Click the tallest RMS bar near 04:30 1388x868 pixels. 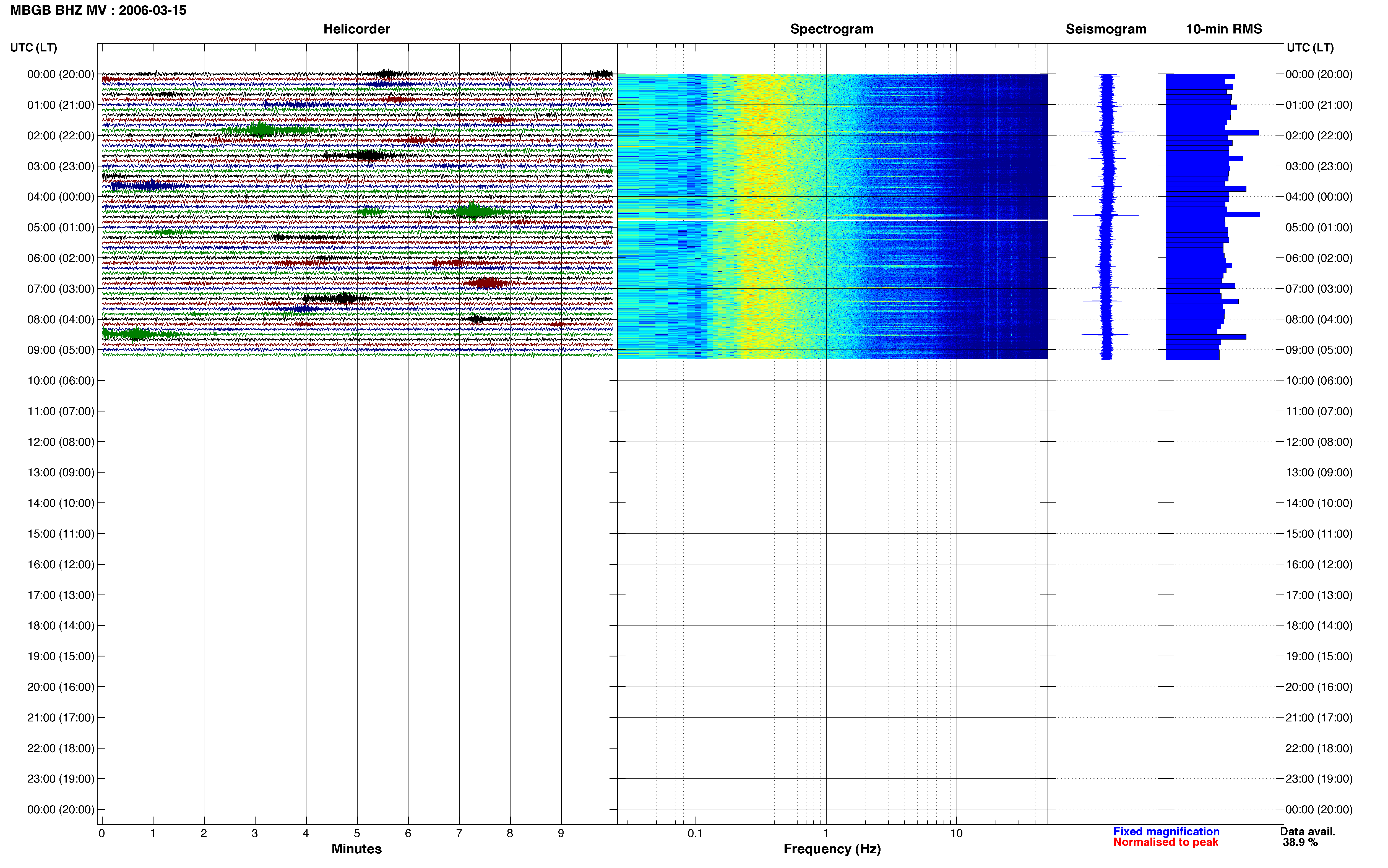pos(1213,214)
